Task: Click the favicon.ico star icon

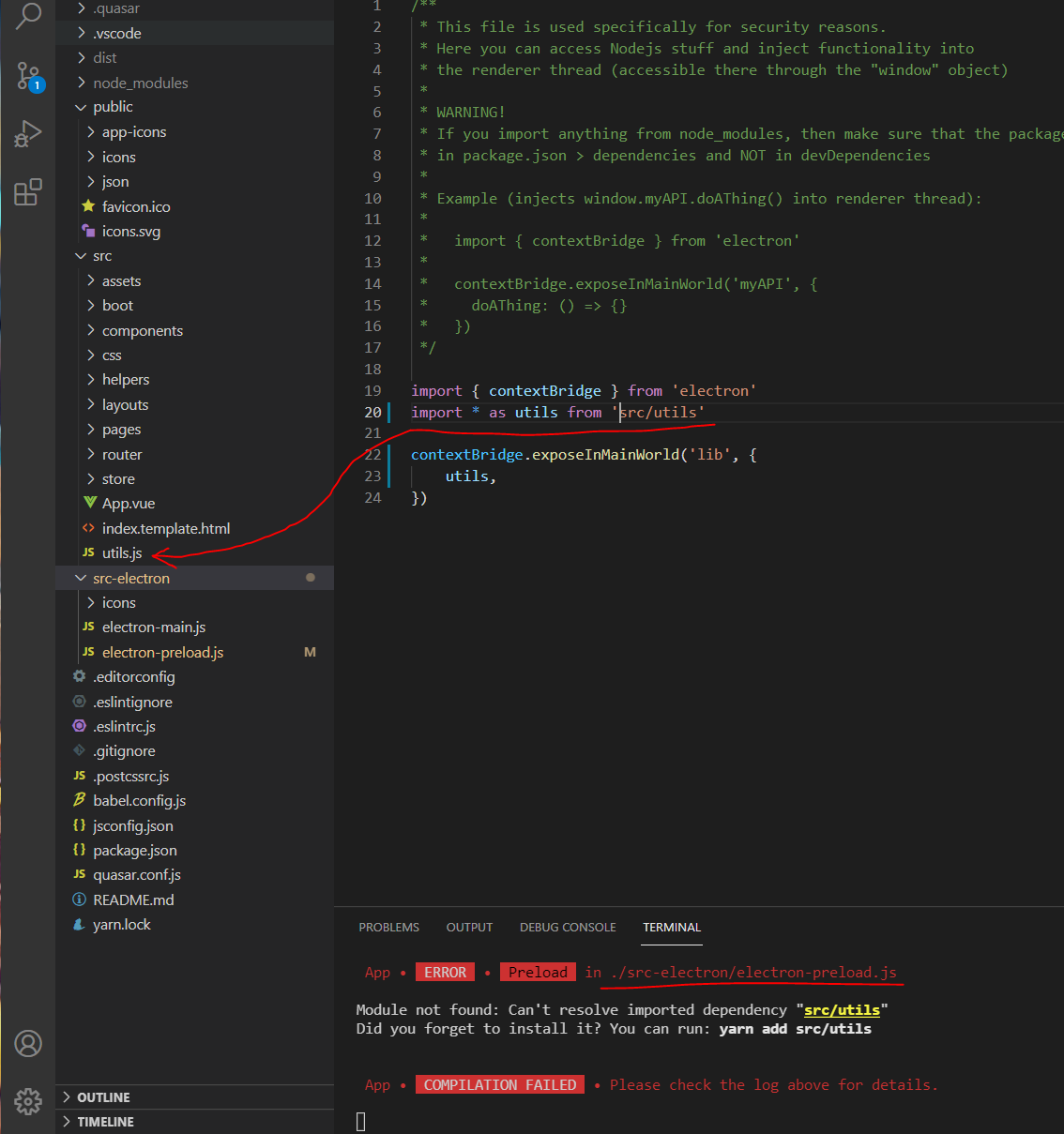Action: (89, 206)
